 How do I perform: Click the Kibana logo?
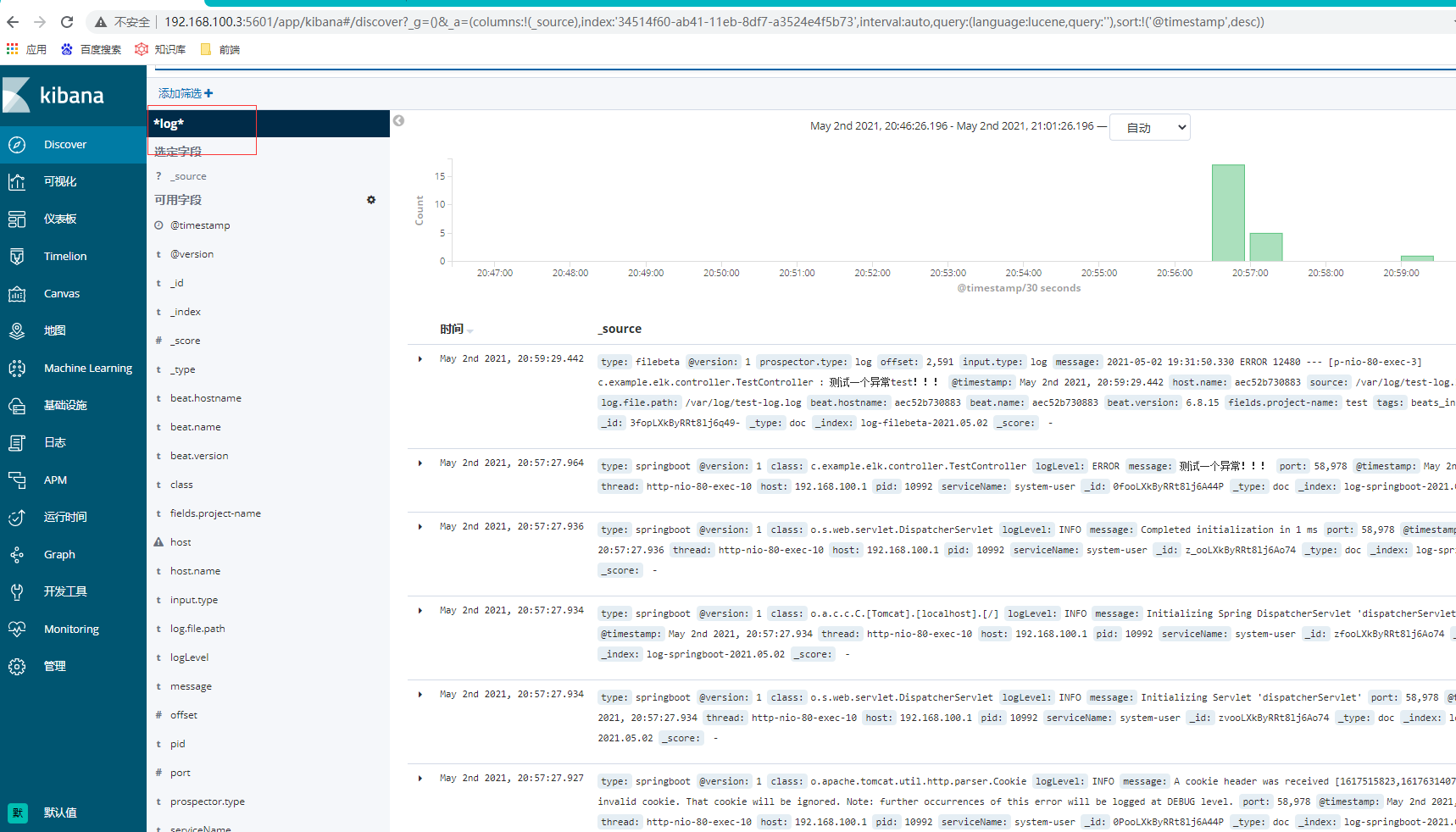53,95
